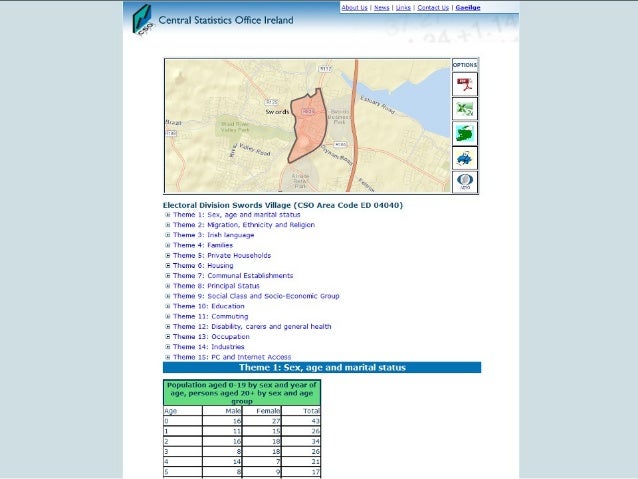Click the Swords label on the map
638x479 pixels.
277,112
